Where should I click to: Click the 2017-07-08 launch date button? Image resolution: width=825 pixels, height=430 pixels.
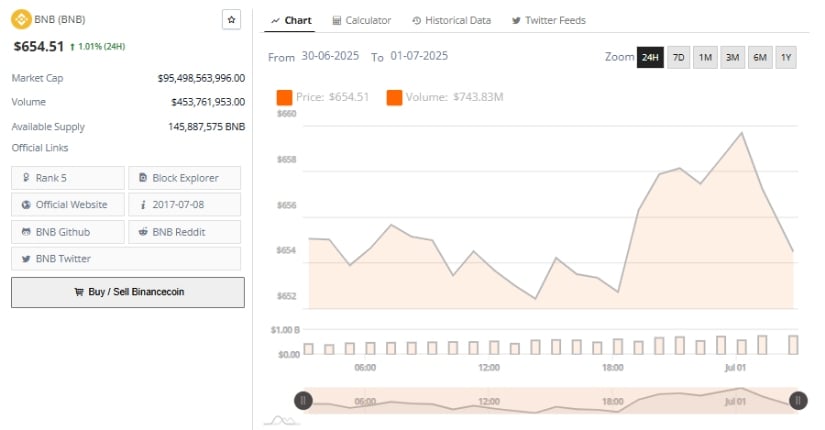pos(185,205)
